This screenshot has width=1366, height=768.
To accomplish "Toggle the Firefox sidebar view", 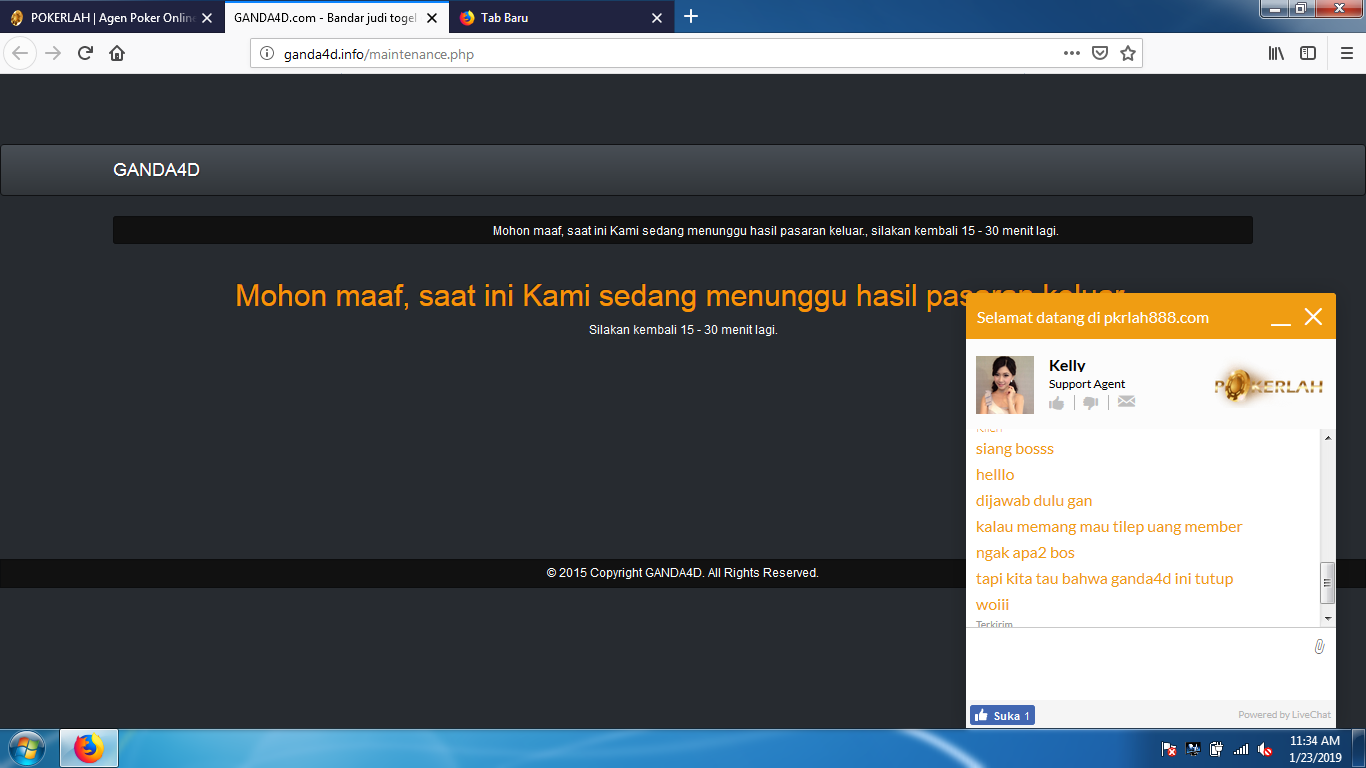I will (1308, 54).
